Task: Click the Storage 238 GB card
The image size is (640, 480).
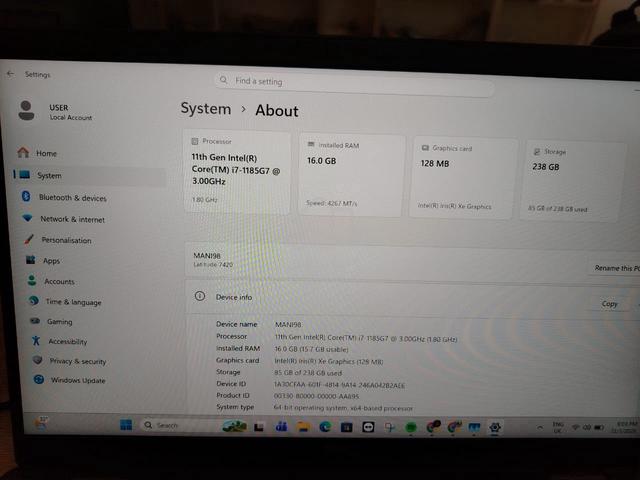Action: click(572, 180)
